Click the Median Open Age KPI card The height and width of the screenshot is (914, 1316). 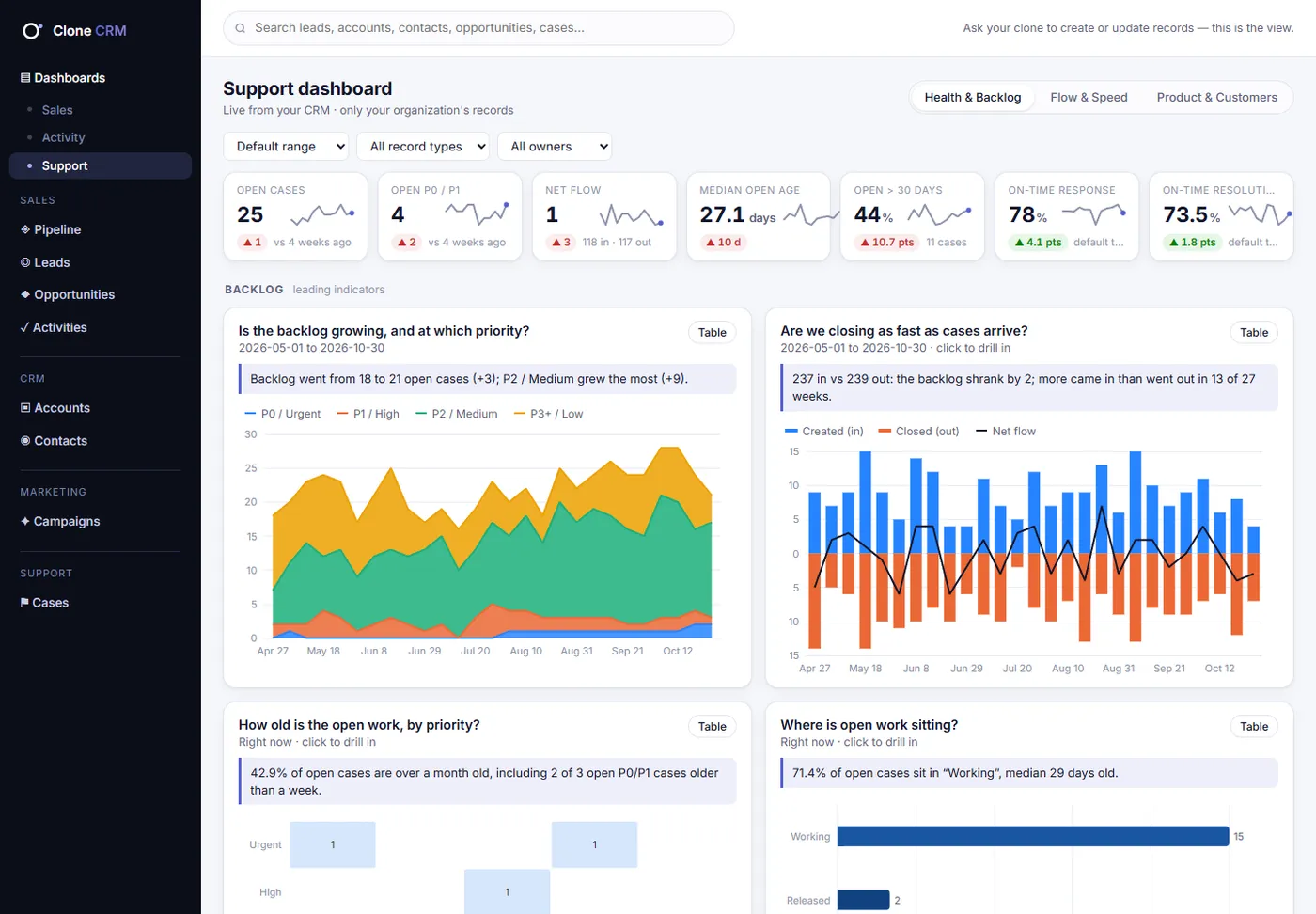759,216
